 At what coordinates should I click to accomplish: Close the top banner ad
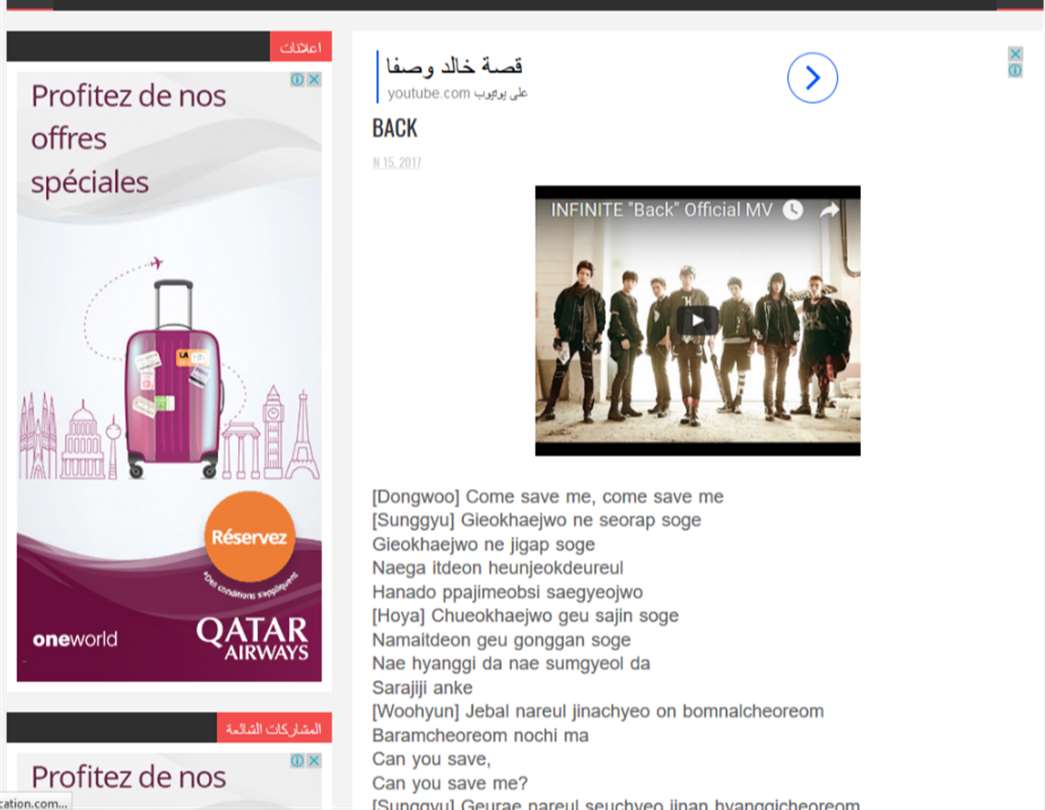(x=1015, y=54)
